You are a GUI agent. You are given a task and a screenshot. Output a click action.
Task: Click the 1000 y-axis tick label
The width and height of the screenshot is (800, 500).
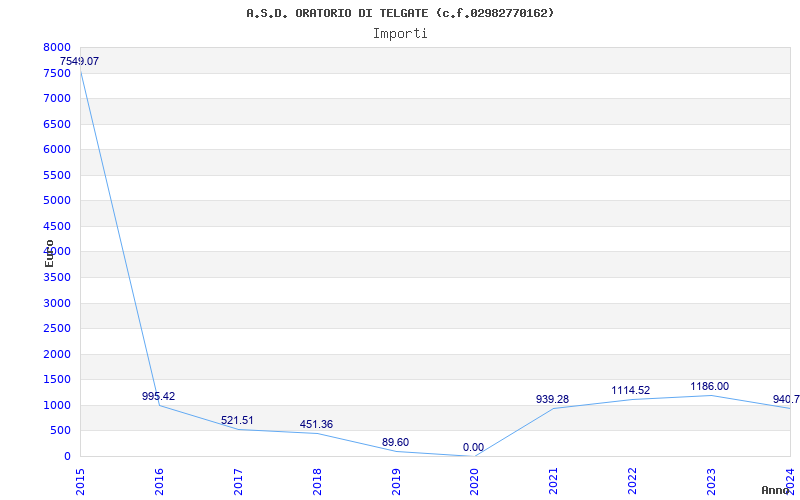(57, 405)
